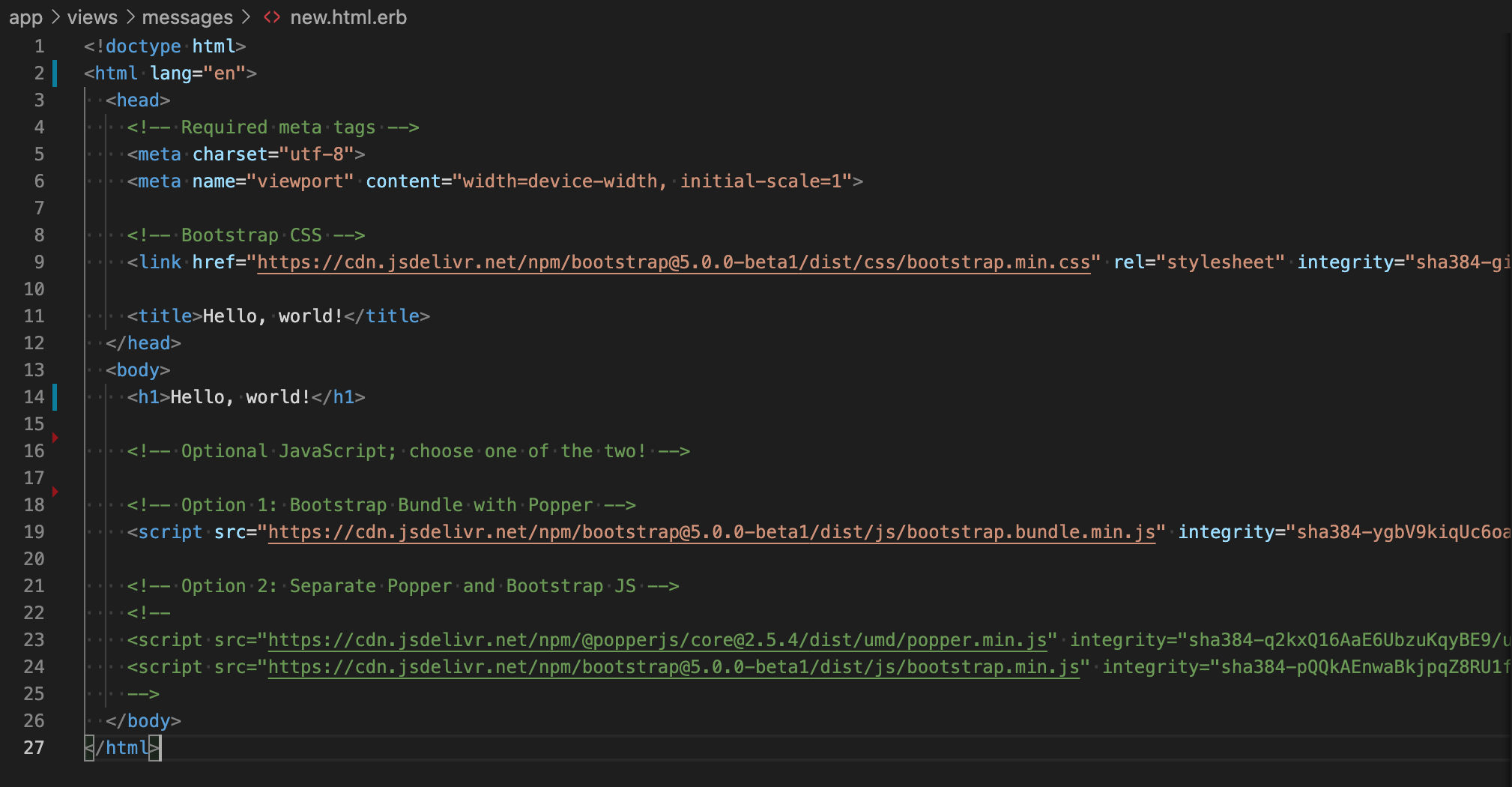Open the popper.min.js link on line 23
1512x787 pixels.
[659, 639]
